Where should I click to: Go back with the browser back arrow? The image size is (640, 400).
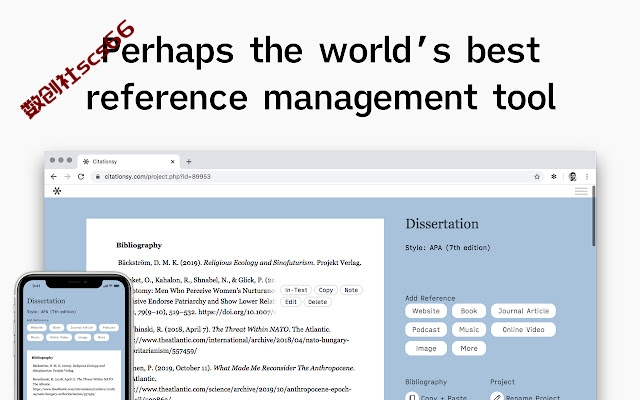point(53,177)
